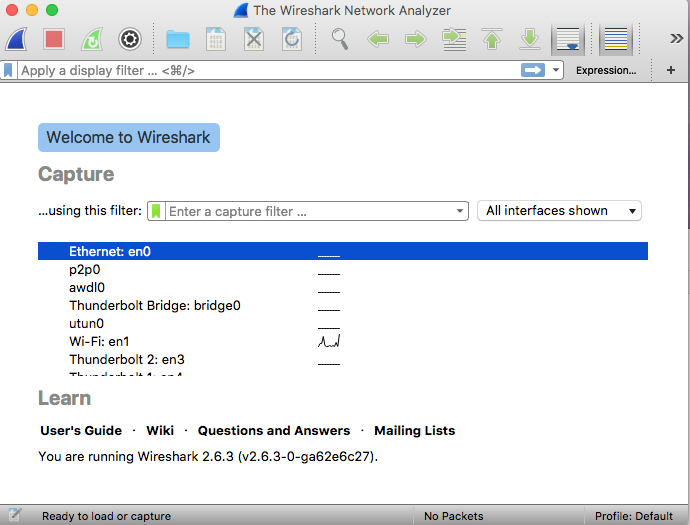The image size is (690, 525).
Task: Click Welcome to Wireshark banner
Action: click(x=129, y=137)
